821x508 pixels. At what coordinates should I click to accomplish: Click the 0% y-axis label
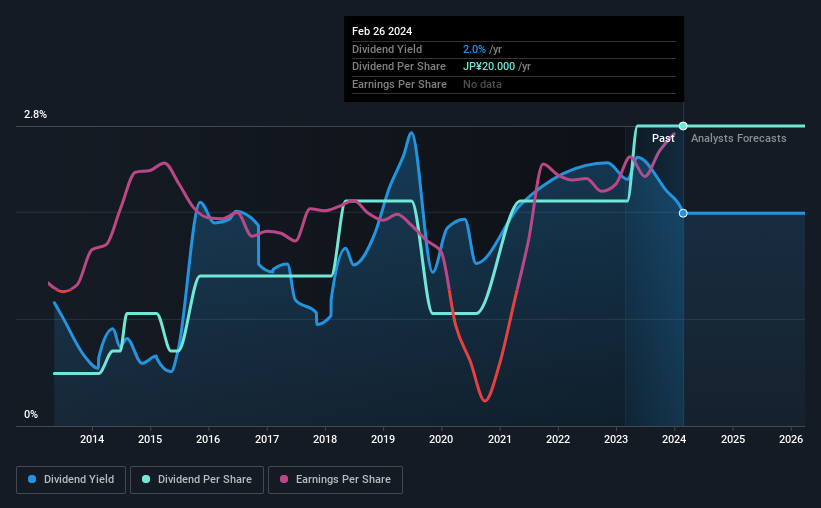pyautogui.click(x=31, y=415)
